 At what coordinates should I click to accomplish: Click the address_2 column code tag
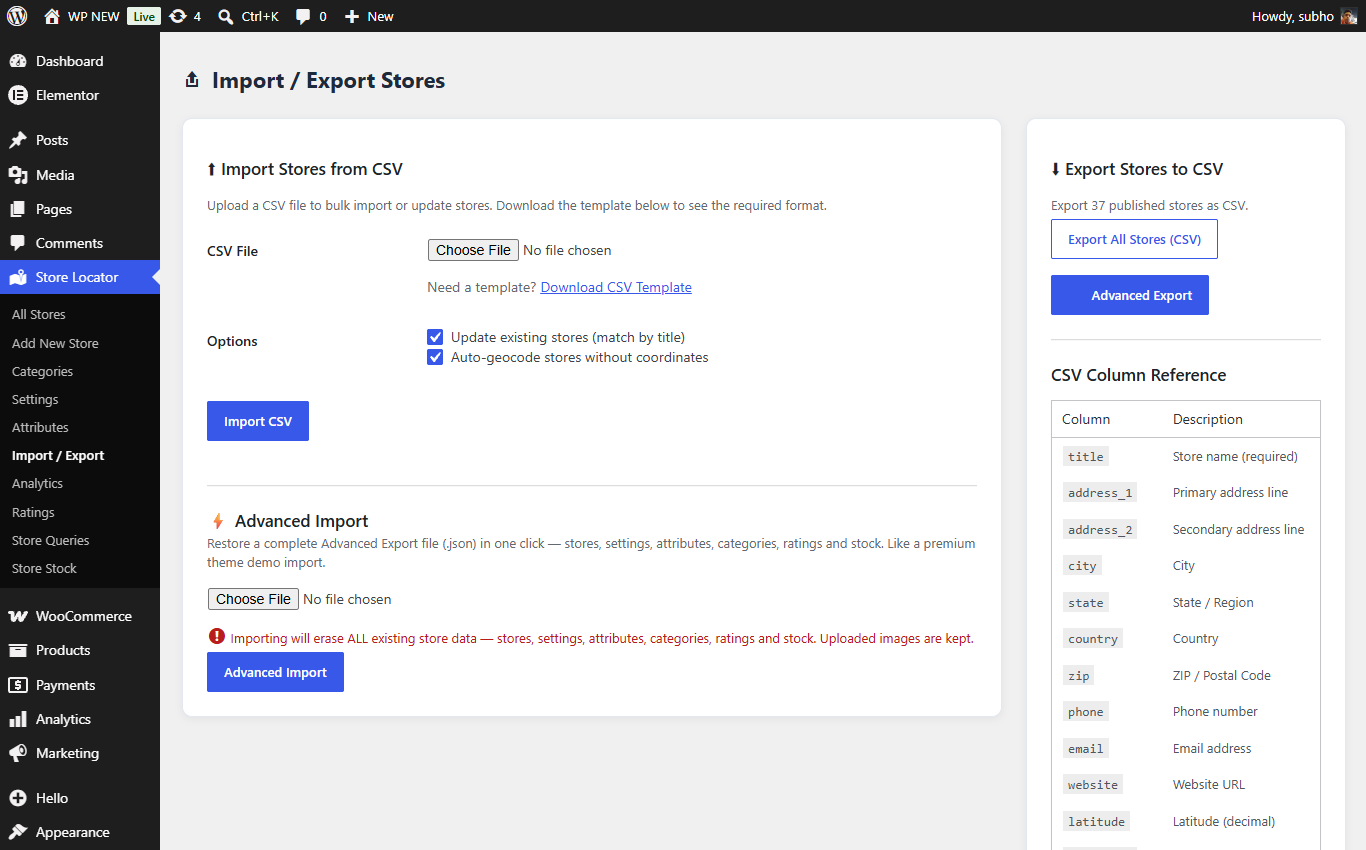click(x=1100, y=529)
